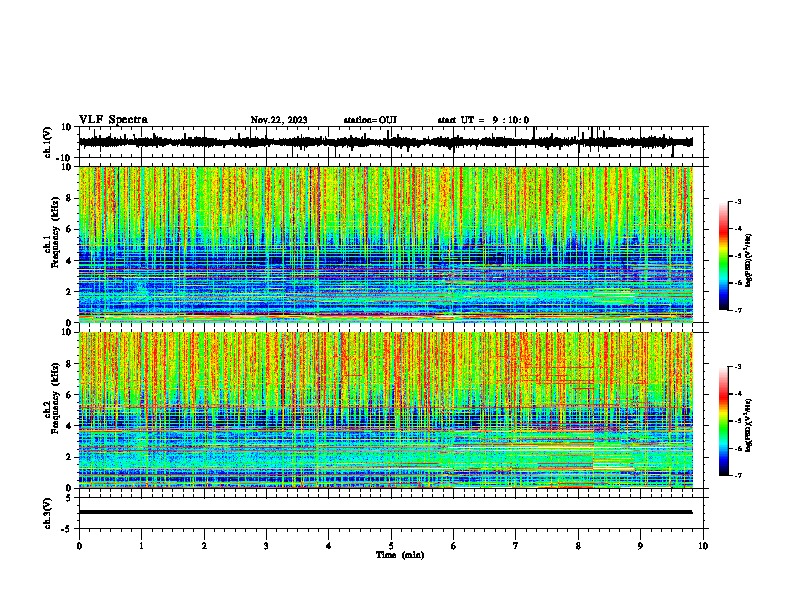Click the time axis tick label "4"
This screenshot has height=612, width=792.
pos(329,546)
